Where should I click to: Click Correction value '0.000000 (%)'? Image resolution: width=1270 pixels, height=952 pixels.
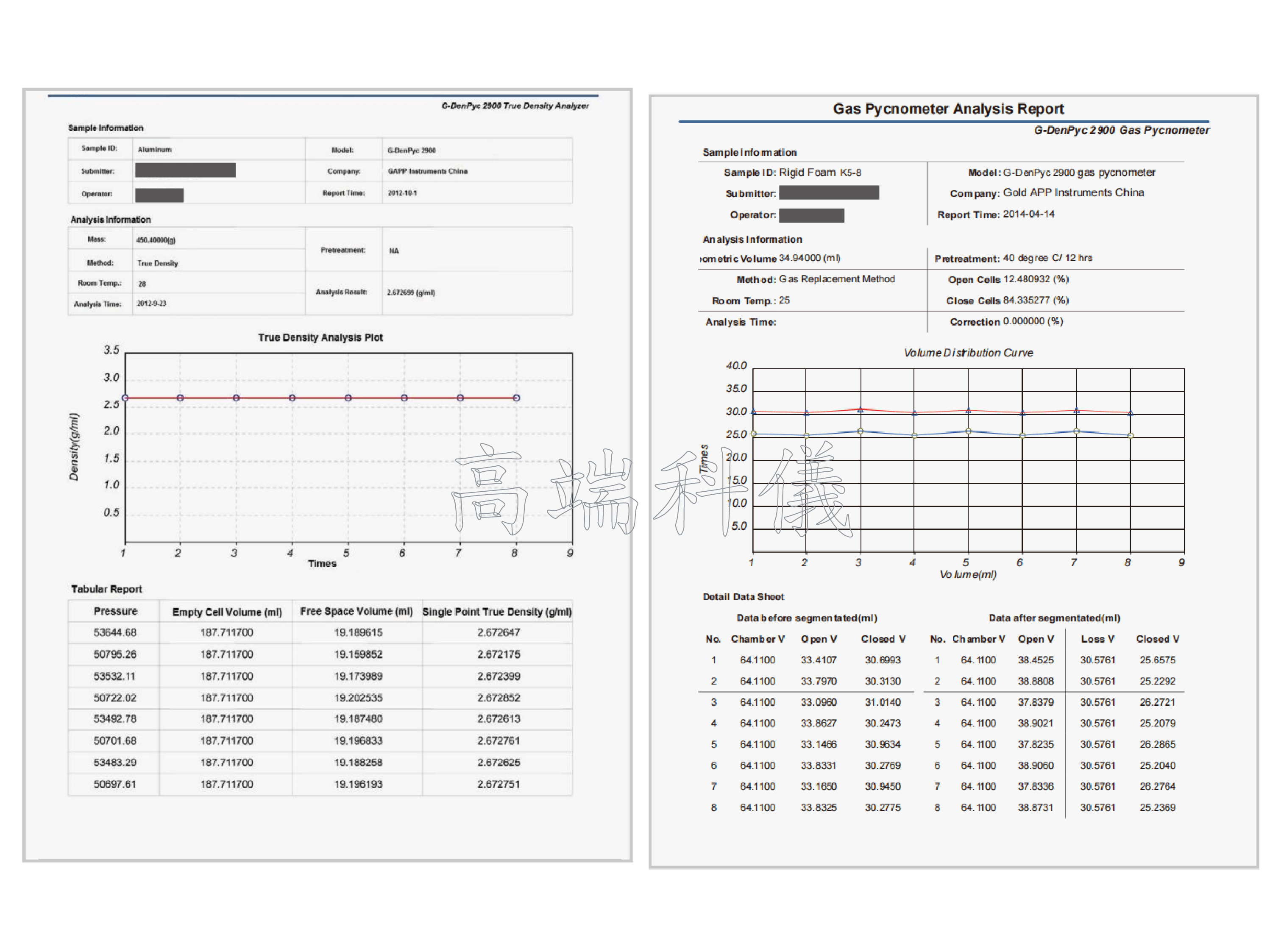point(1033,321)
